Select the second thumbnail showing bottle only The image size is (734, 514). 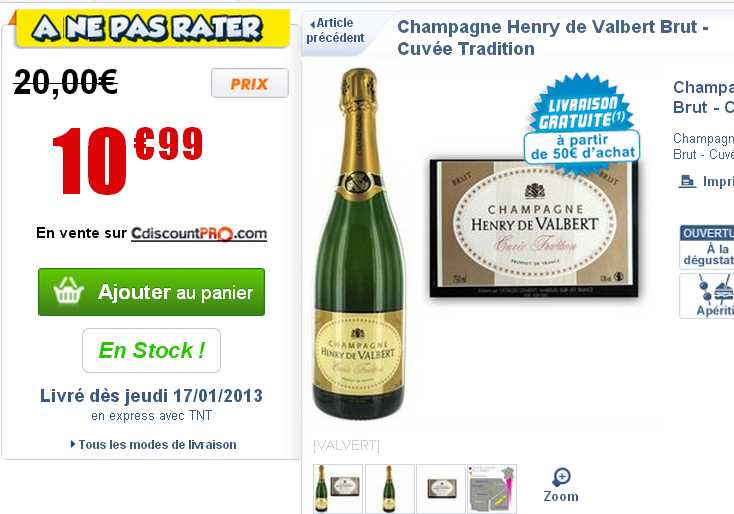coord(389,488)
